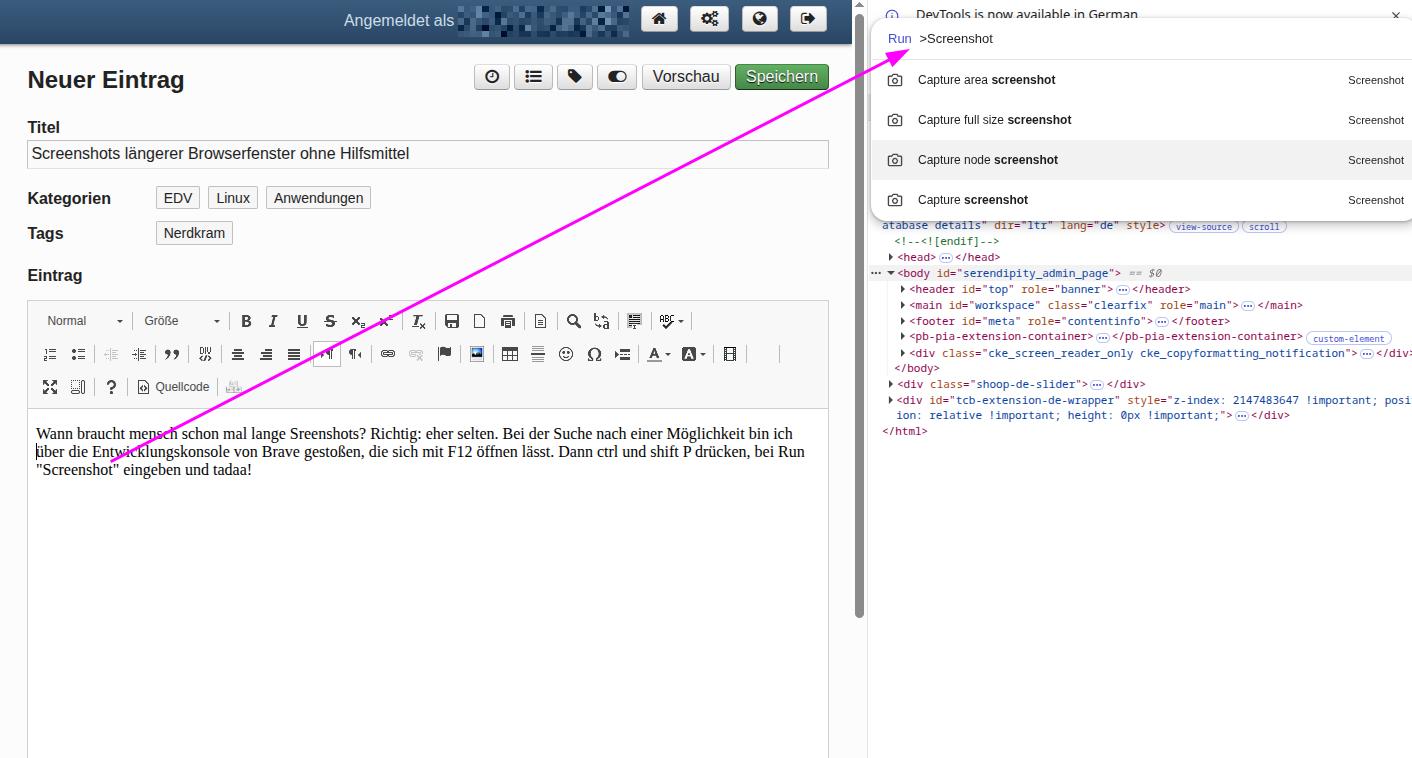Expand the main workspace node
This screenshot has width=1412, height=758.
[x=903, y=305]
